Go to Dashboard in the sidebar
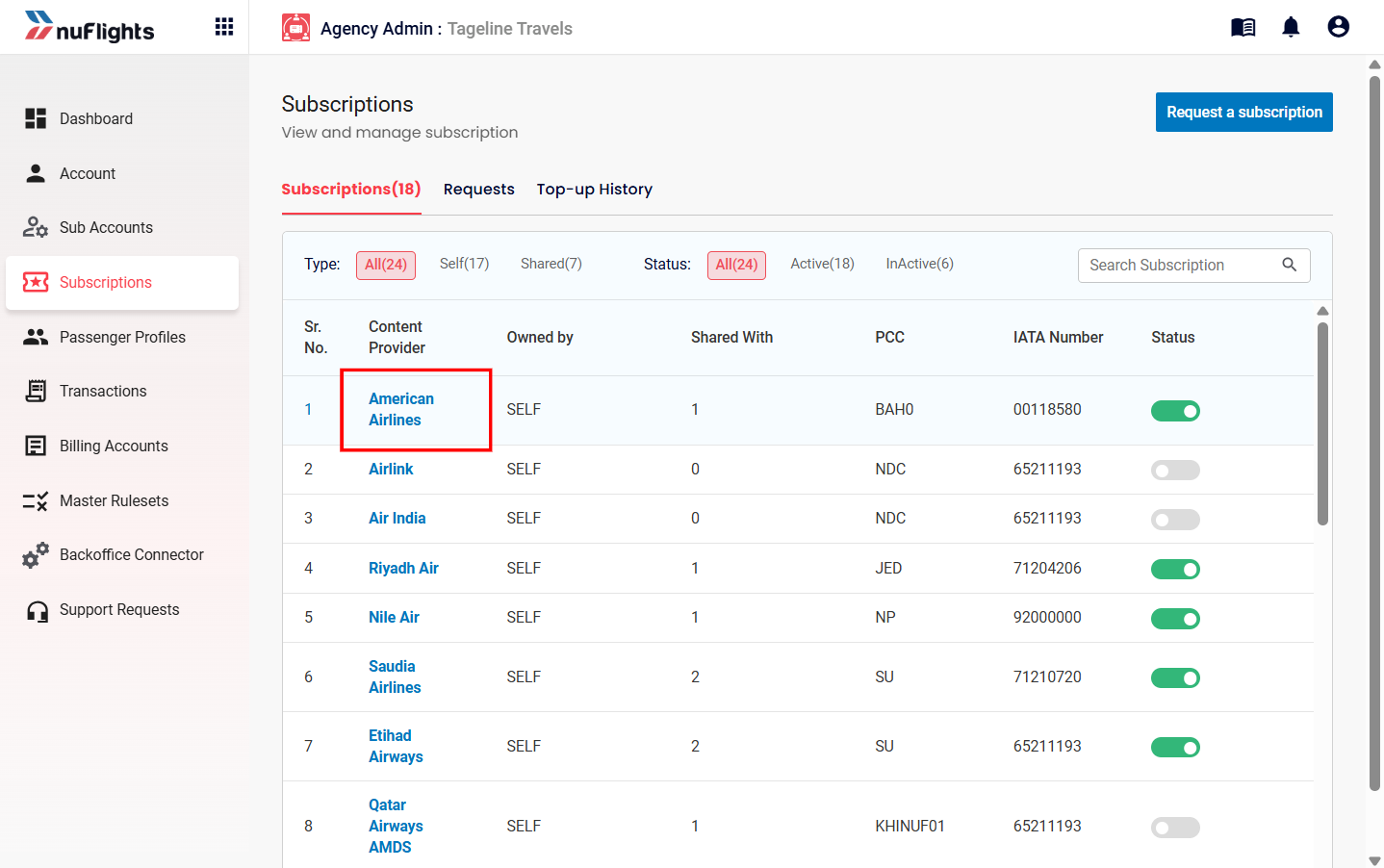 point(96,118)
